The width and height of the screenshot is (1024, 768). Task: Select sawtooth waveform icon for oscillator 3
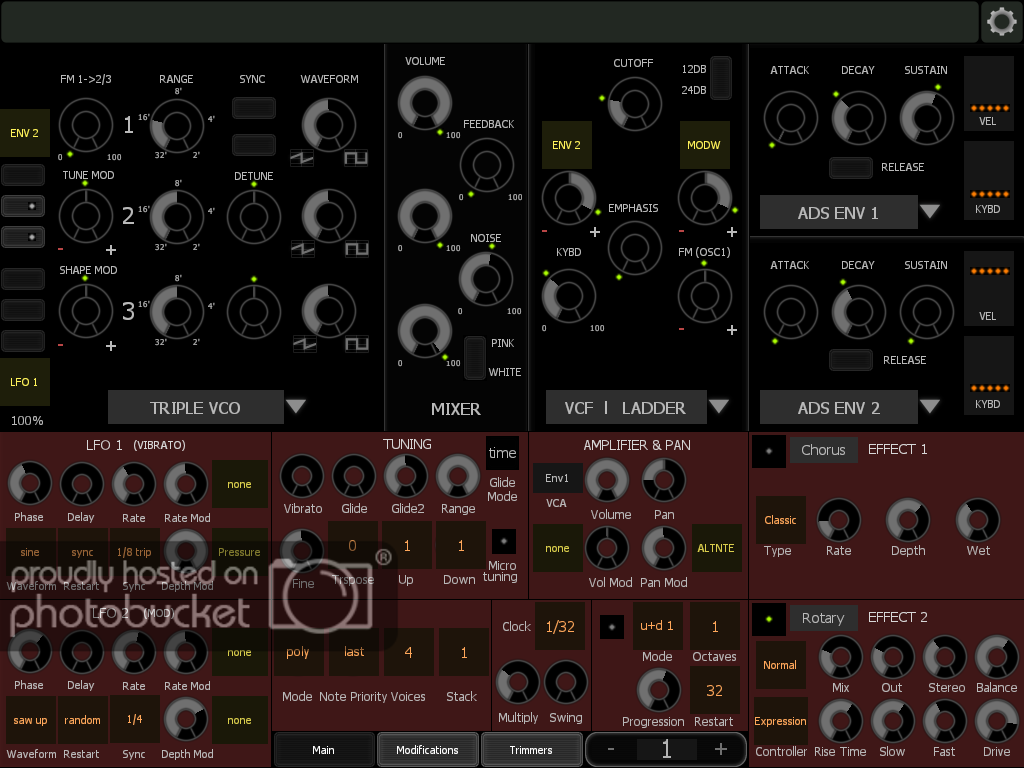coord(304,344)
